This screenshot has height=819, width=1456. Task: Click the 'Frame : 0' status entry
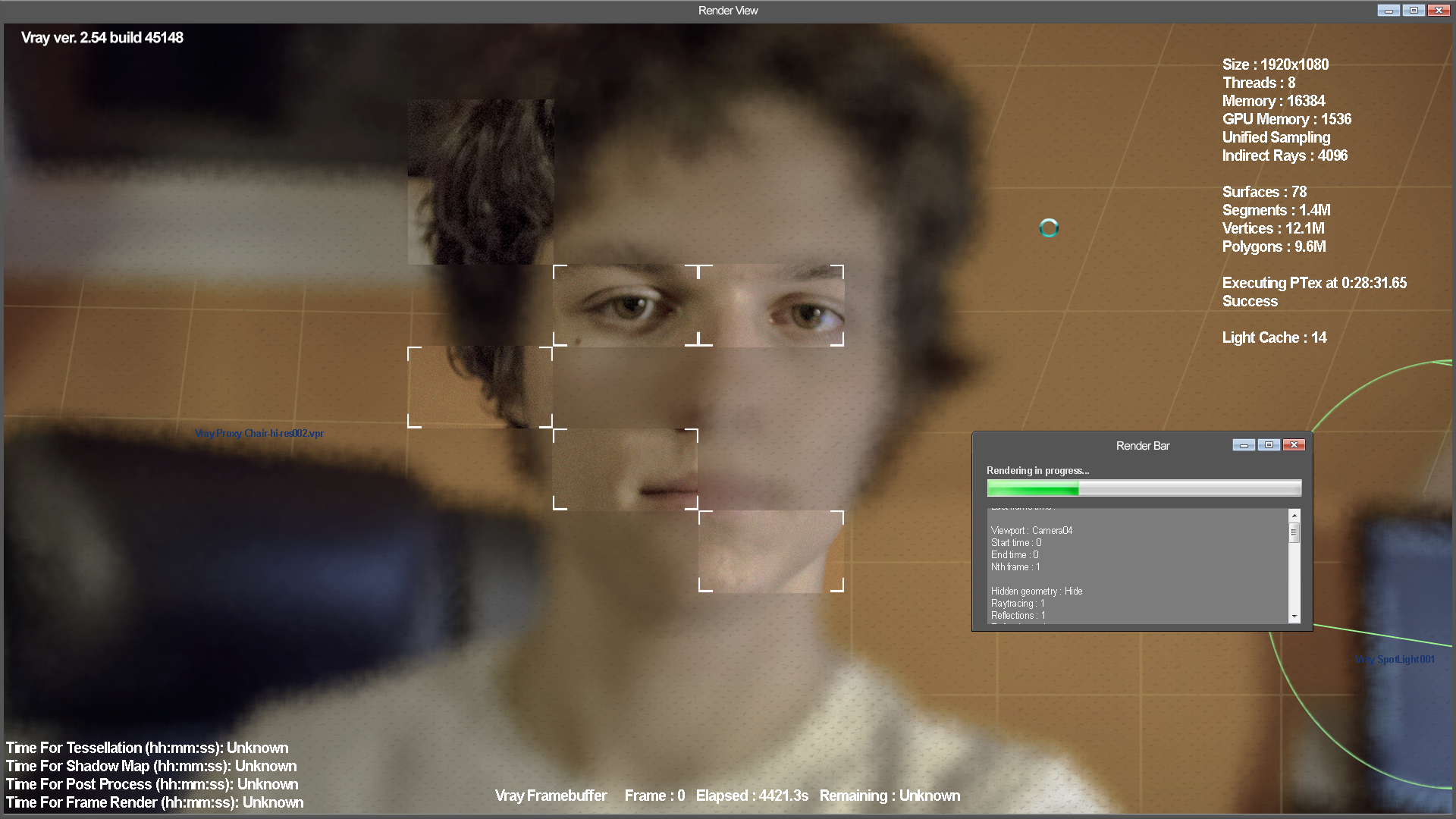click(655, 795)
